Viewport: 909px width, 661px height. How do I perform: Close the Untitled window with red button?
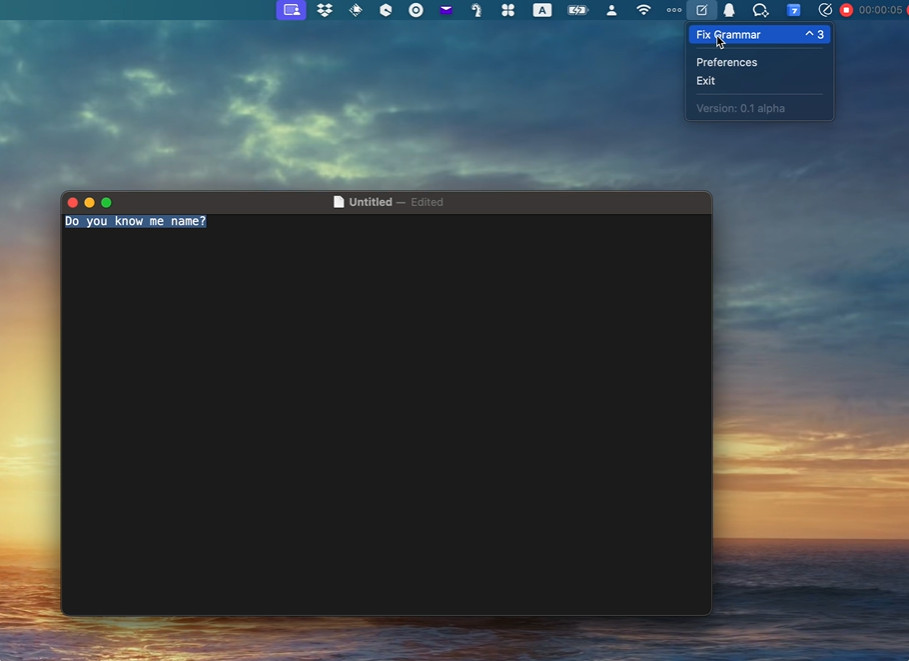72,202
